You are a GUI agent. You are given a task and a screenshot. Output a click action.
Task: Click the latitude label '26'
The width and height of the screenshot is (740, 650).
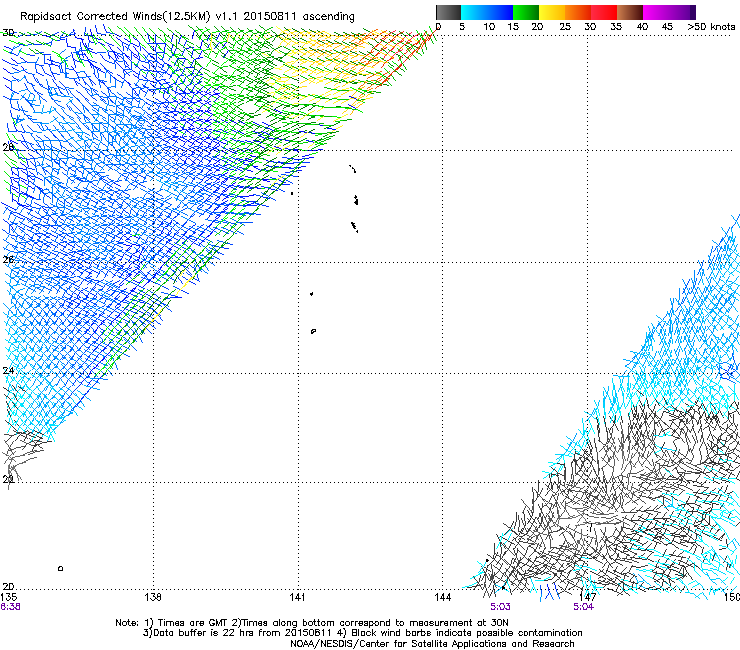click(8, 260)
